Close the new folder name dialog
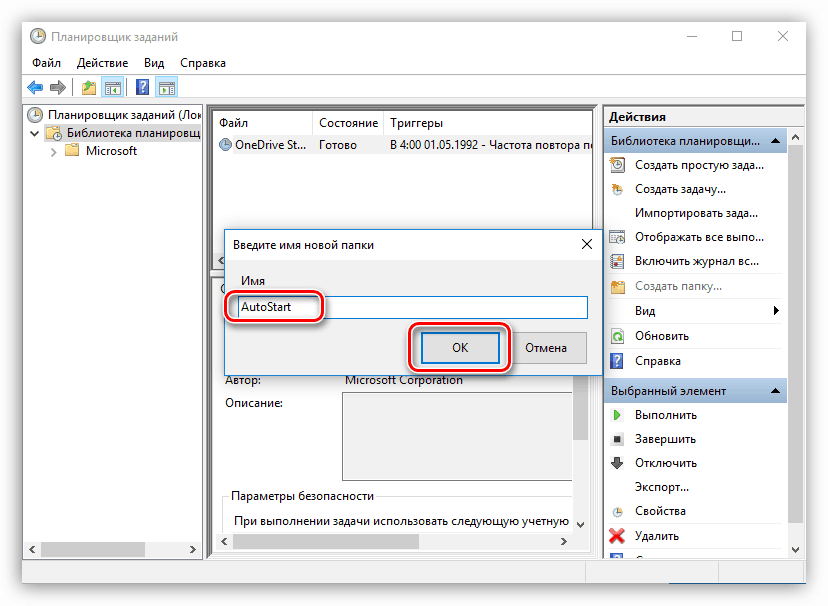The width and height of the screenshot is (828, 606). point(587,244)
